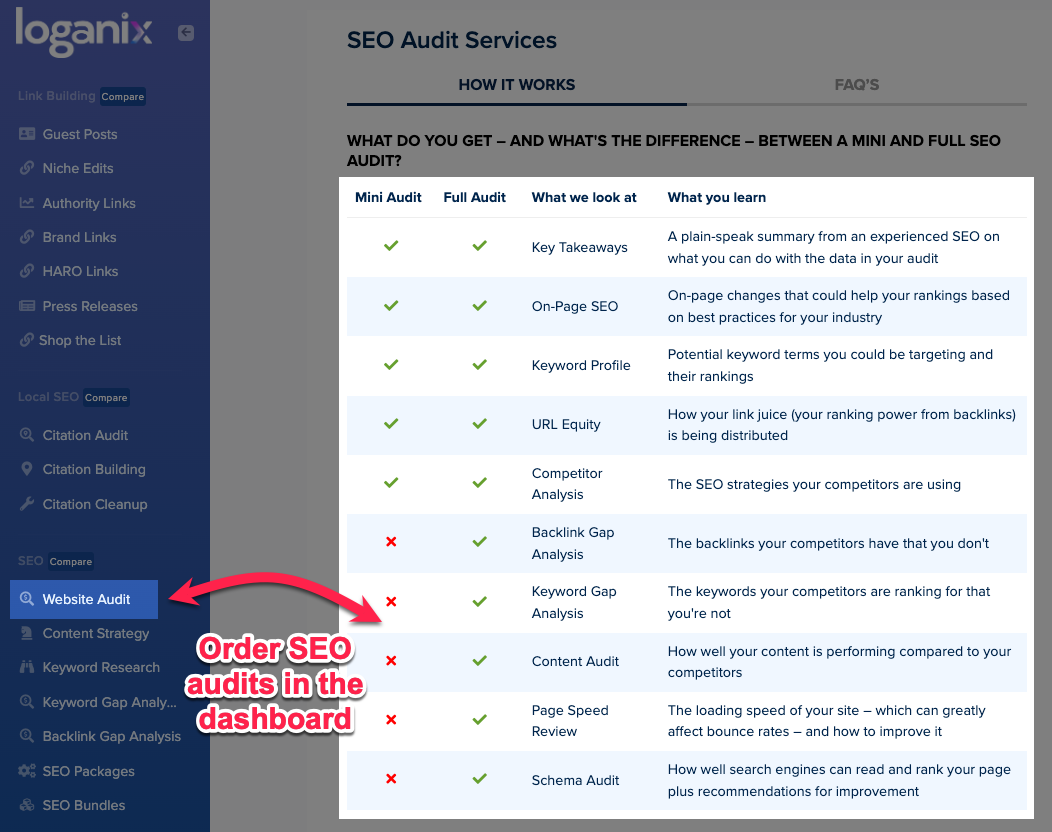Open Content Strategy in the sidebar

click(x=96, y=633)
